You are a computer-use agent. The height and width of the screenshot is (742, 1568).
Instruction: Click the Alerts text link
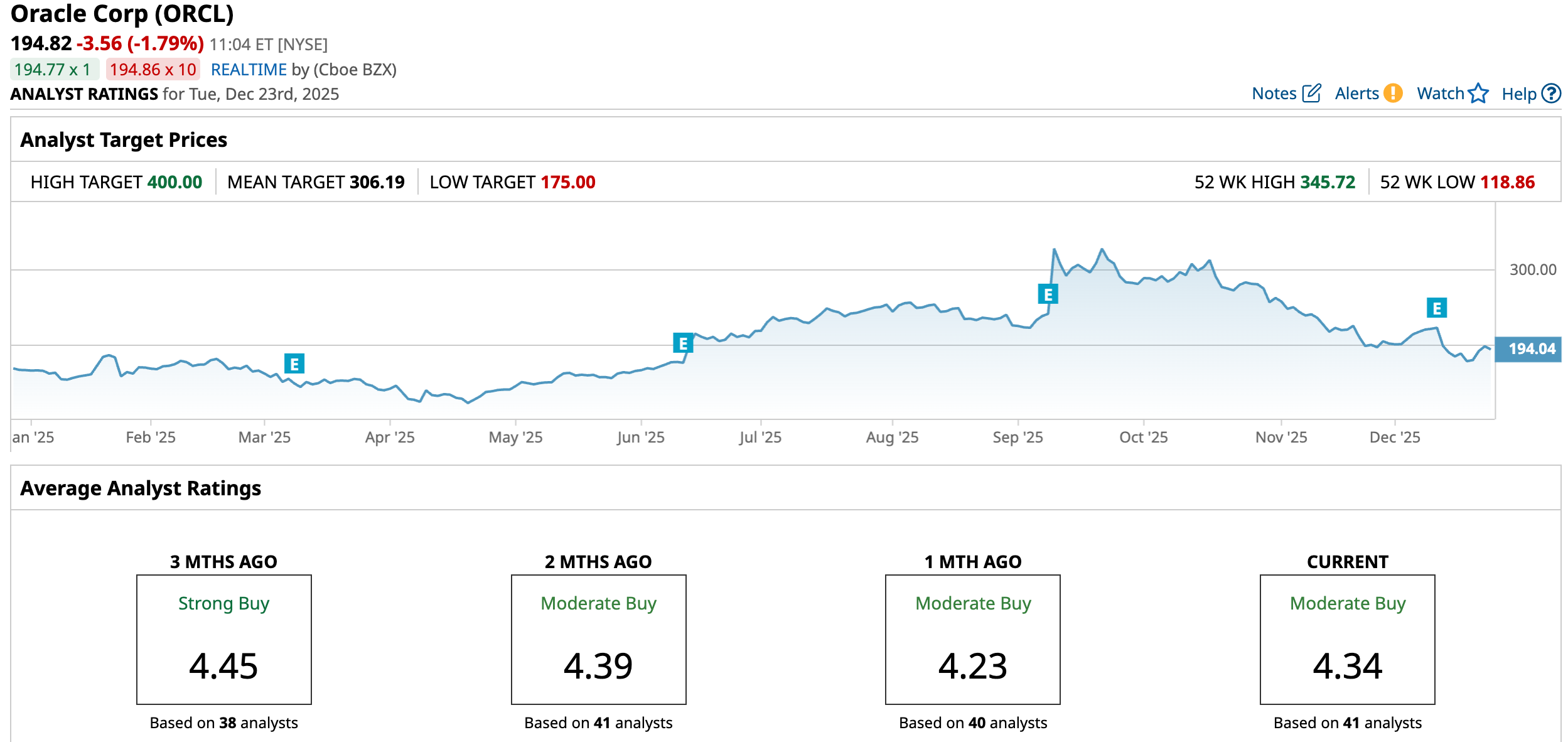coord(1356,94)
